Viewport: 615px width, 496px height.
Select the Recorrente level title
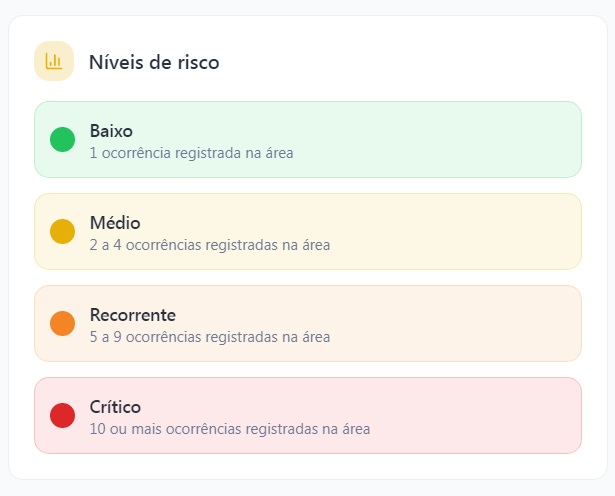coord(133,314)
